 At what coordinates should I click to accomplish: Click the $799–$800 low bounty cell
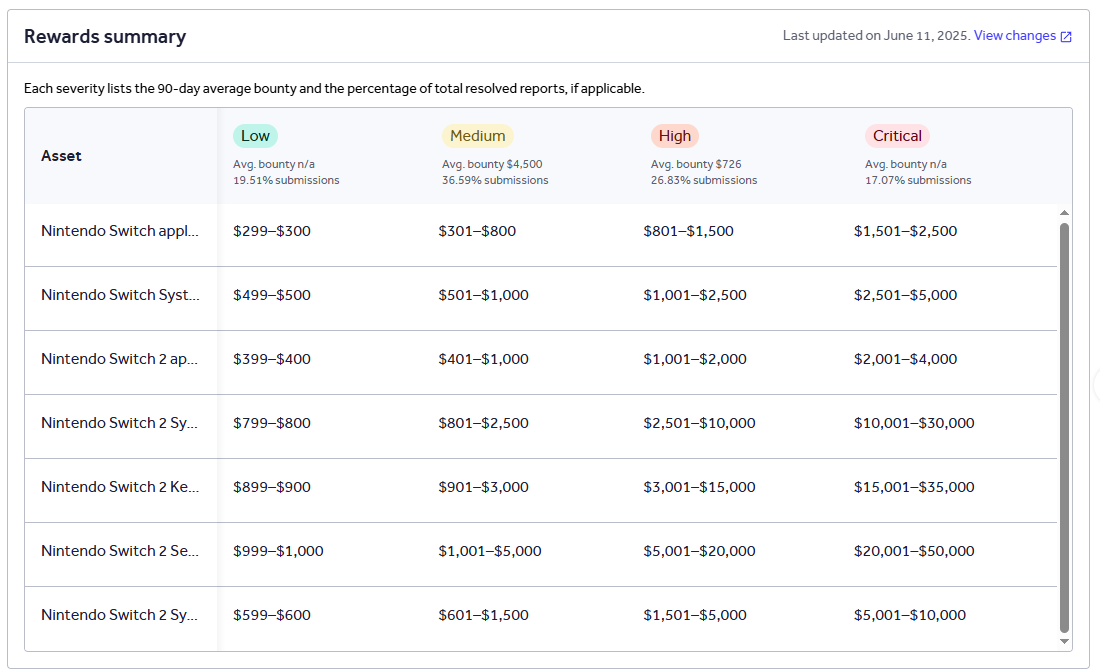coord(271,423)
